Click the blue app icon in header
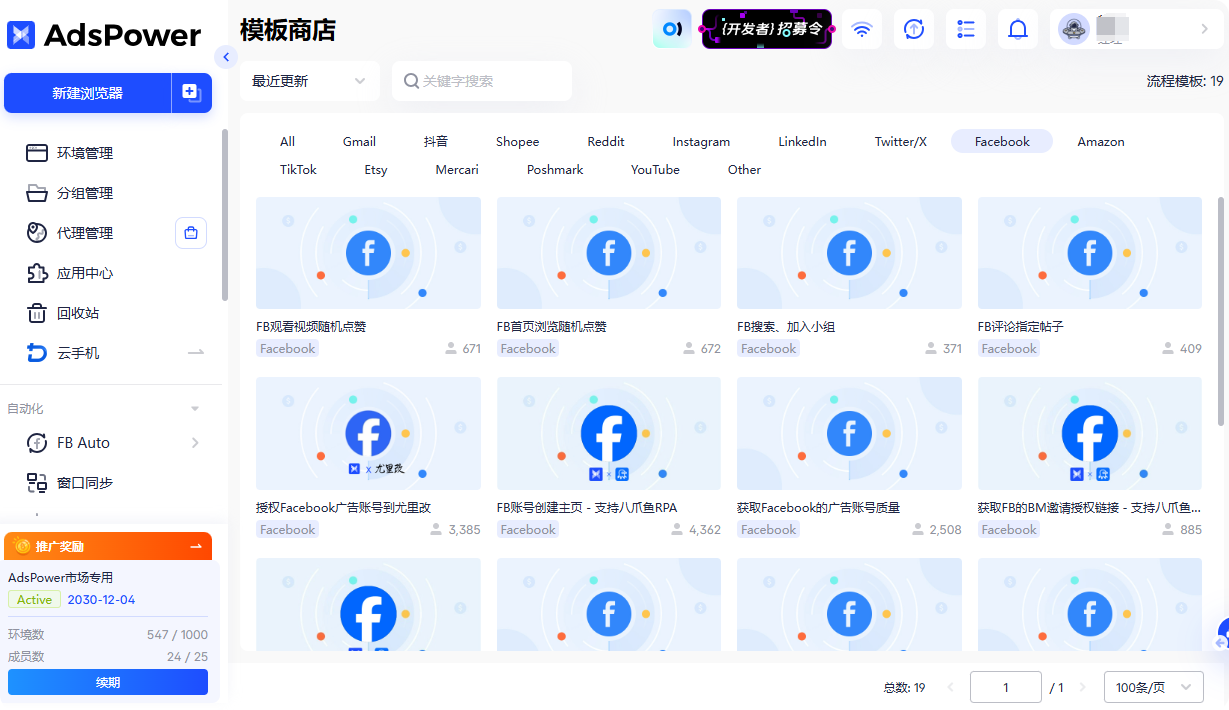This screenshot has height=710, width=1229. tap(673, 29)
